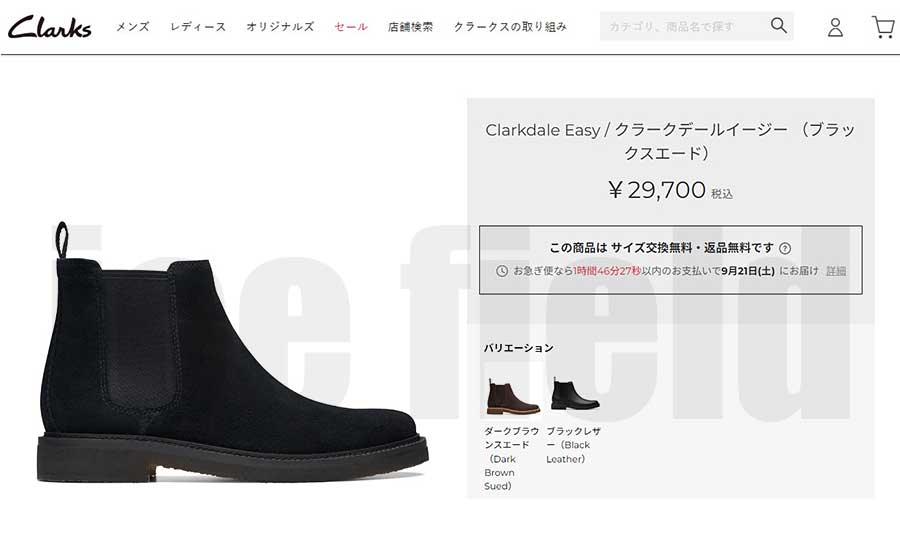Image resolution: width=900 pixels, height=550 pixels.
Task: Click the clock icon beside delivery info
Action: coord(502,270)
